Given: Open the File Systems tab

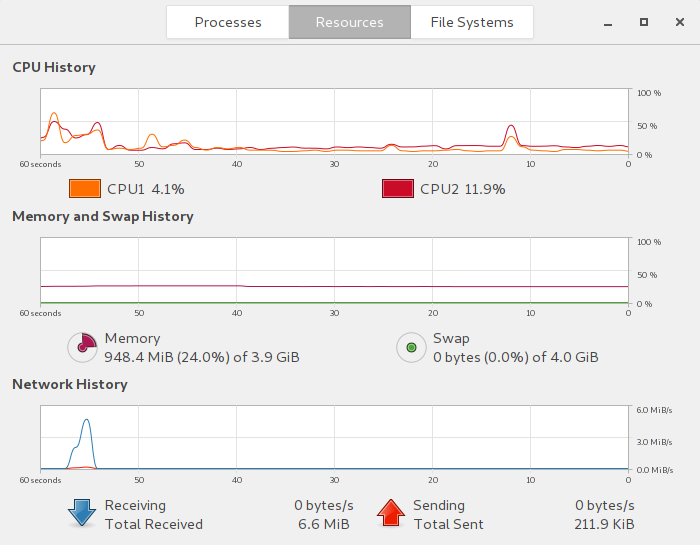Looking at the screenshot, I should 472,22.
